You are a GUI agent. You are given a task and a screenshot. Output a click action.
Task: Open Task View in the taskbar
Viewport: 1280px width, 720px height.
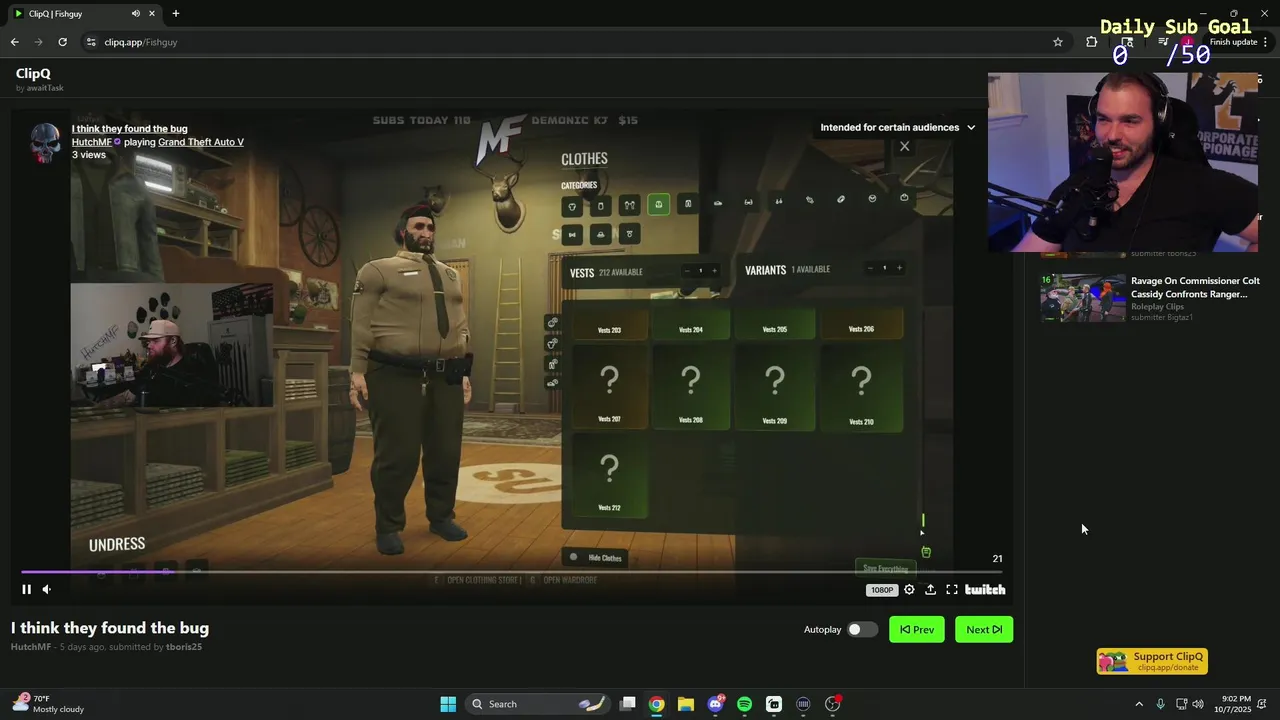pyautogui.click(x=628, y=704)
